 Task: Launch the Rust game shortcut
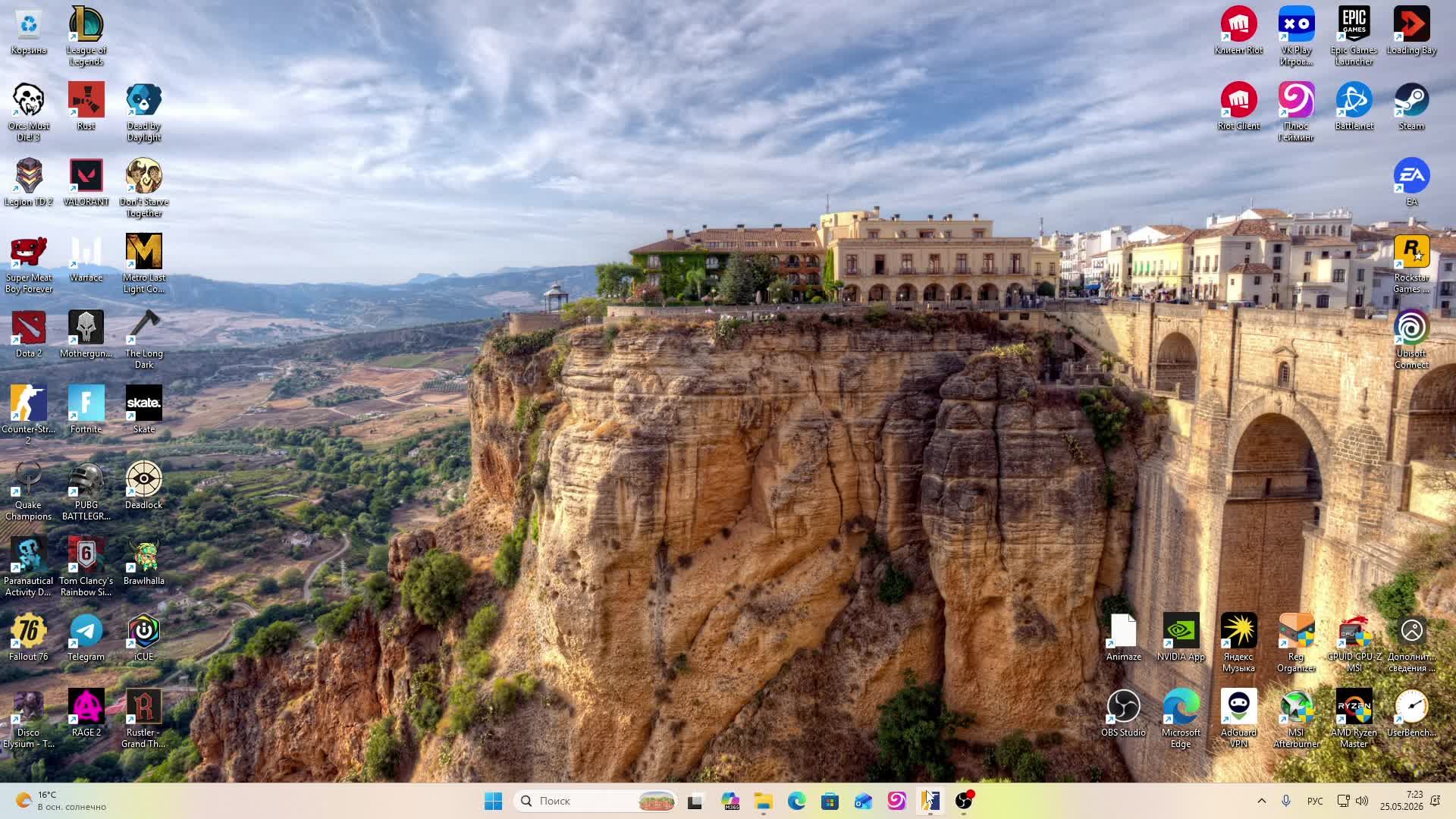click(x=86, y=107)
